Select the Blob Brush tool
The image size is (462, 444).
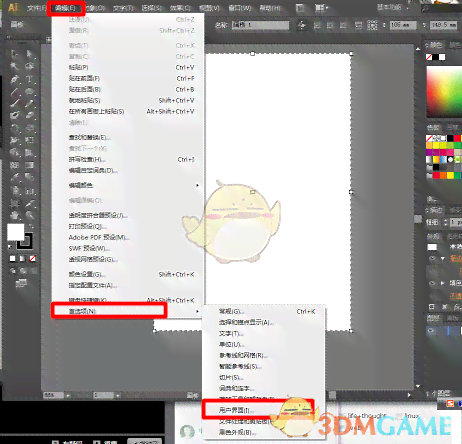15,116
